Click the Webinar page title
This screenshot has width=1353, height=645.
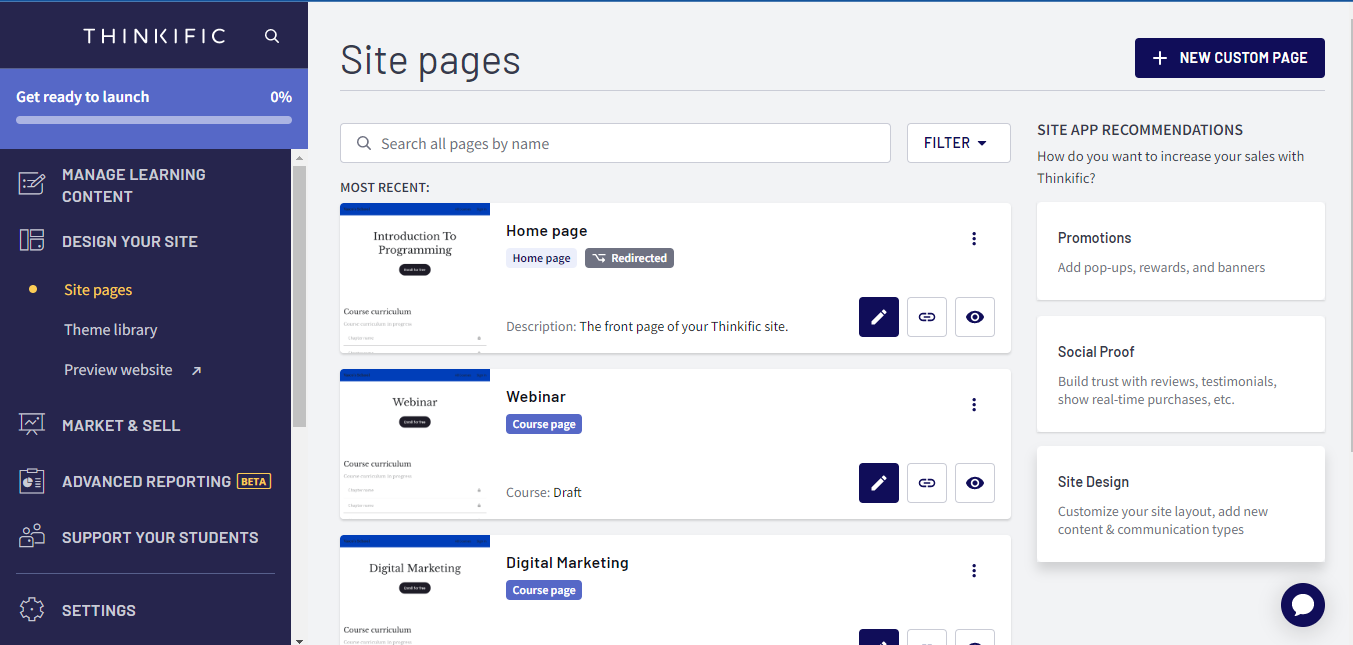(536, 397)
